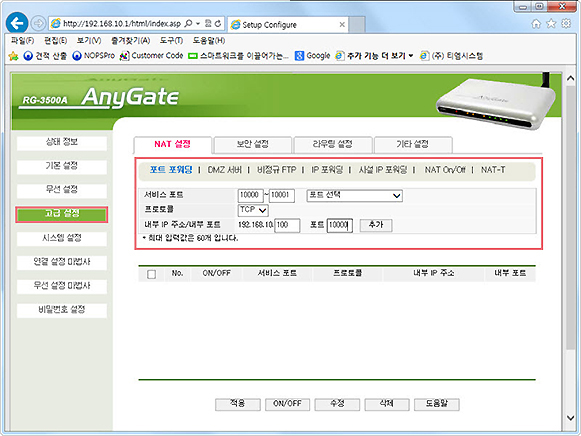Toggle the compatibility view icon in address bar

click(208, 24)
